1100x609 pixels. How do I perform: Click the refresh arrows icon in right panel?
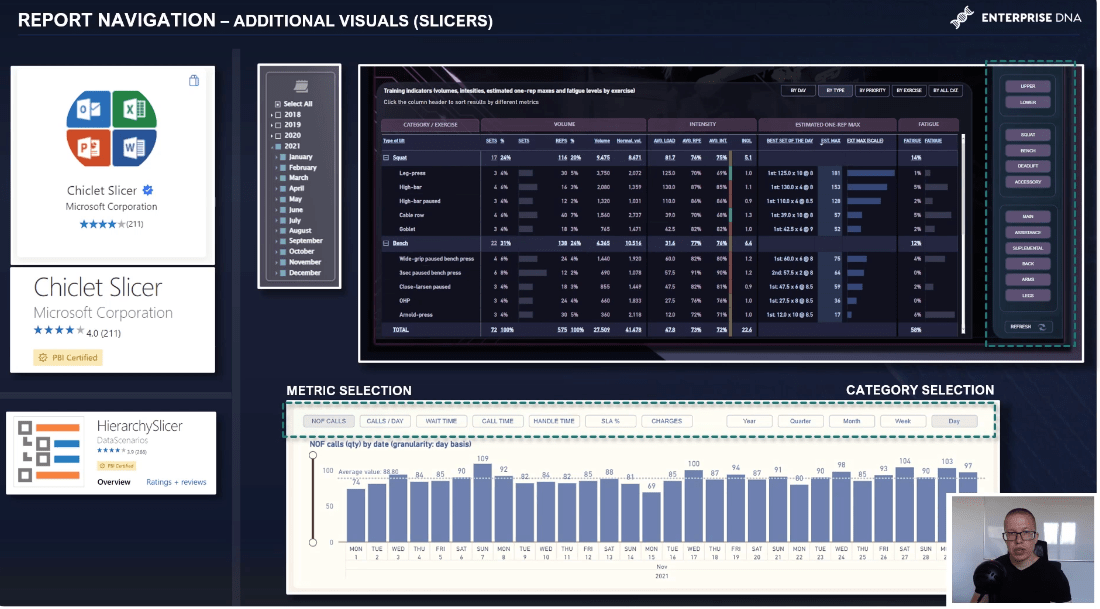pyautogui.click(x=1044, y=326)
